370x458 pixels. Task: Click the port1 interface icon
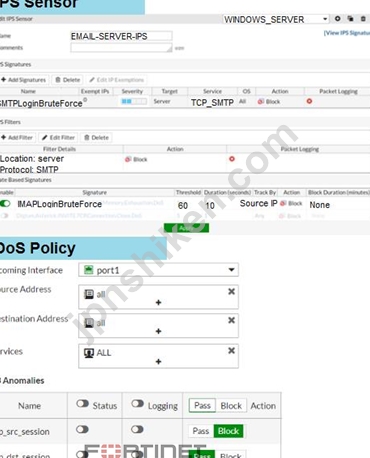pyautogui.click(x=89, y=270)
